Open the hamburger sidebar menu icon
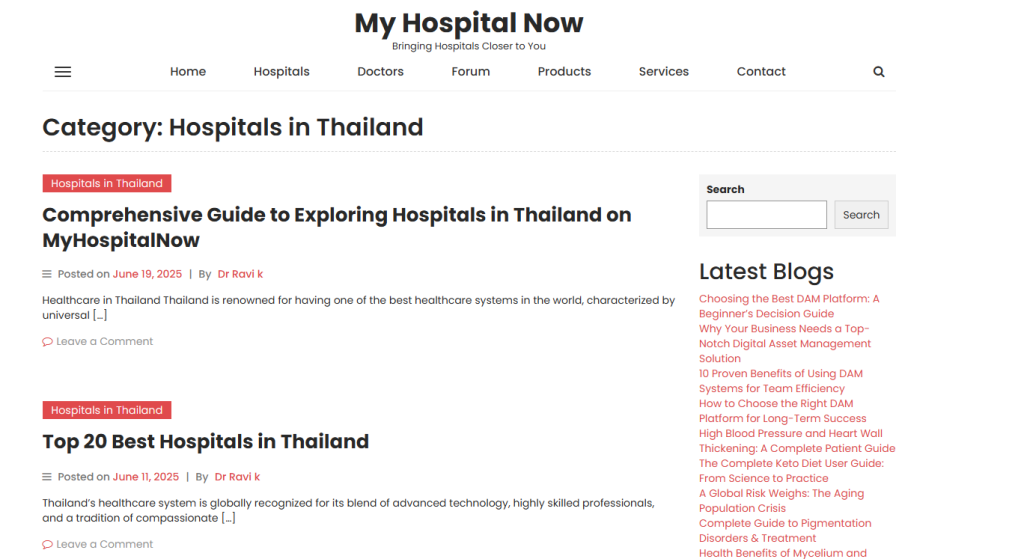1024x559 pixels. pyautogui.click(x=63, y=72)
